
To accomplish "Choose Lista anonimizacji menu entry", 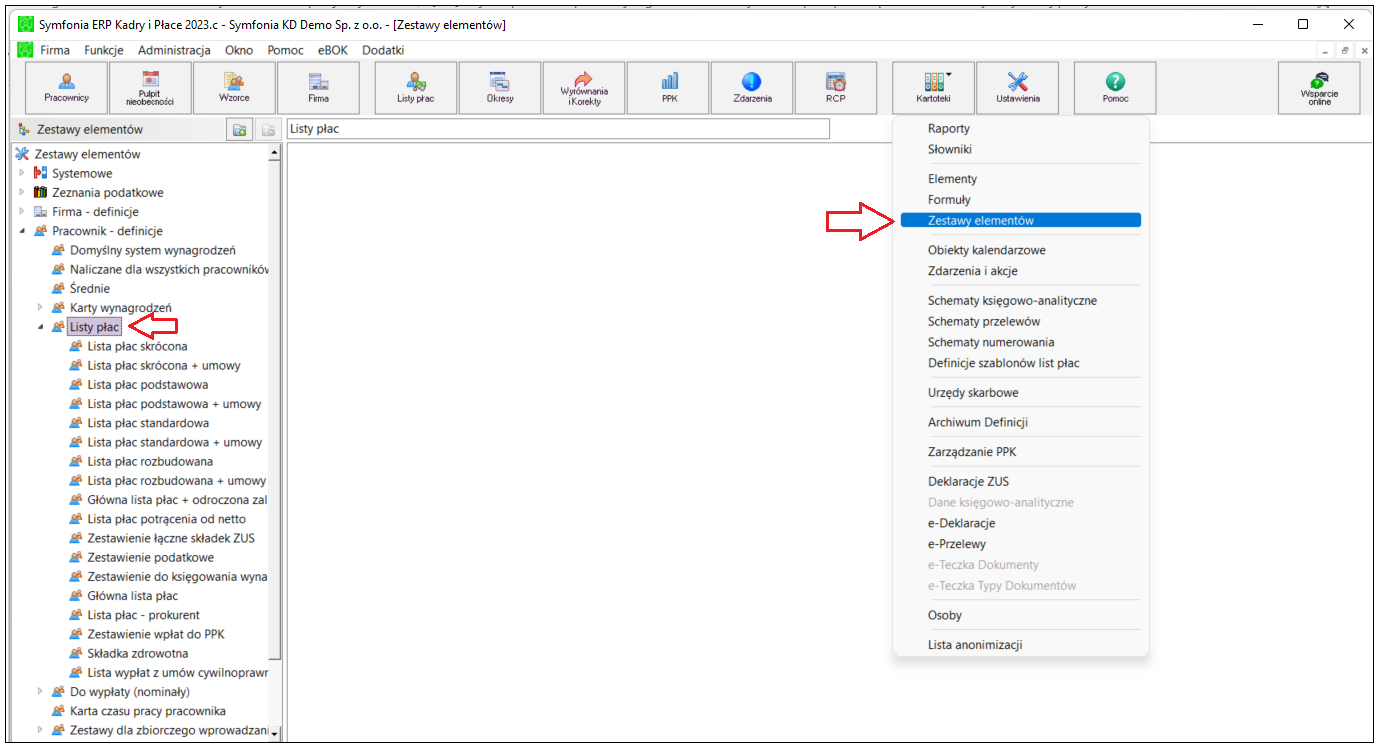I will [1020, 645].
